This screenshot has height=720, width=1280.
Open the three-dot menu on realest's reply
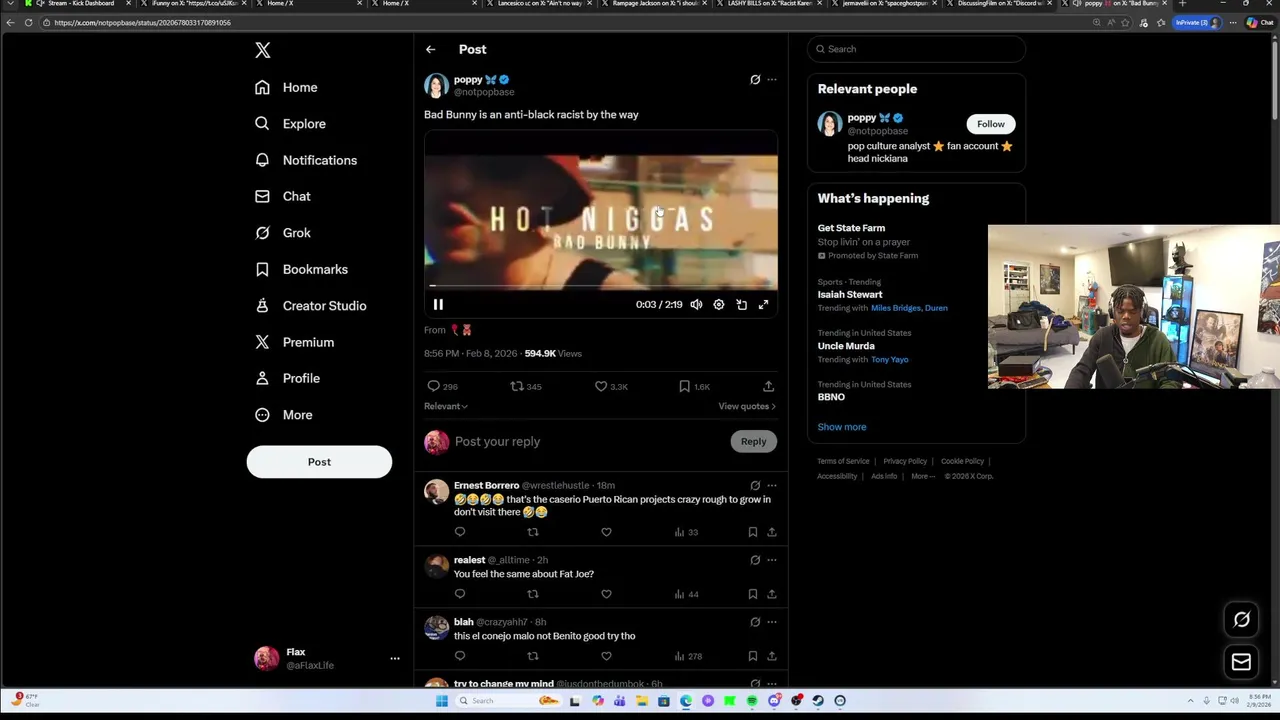click(x=772, y=560)
